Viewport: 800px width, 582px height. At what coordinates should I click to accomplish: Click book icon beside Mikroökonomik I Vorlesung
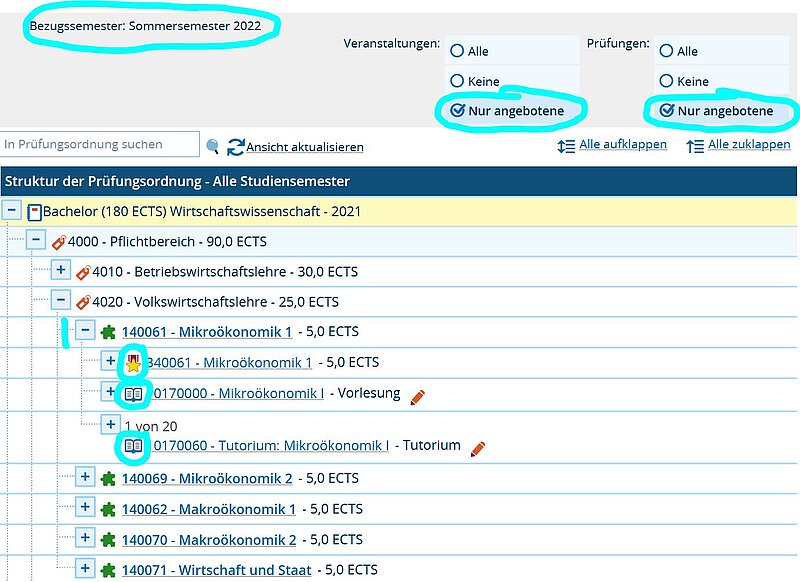[133, 394]
